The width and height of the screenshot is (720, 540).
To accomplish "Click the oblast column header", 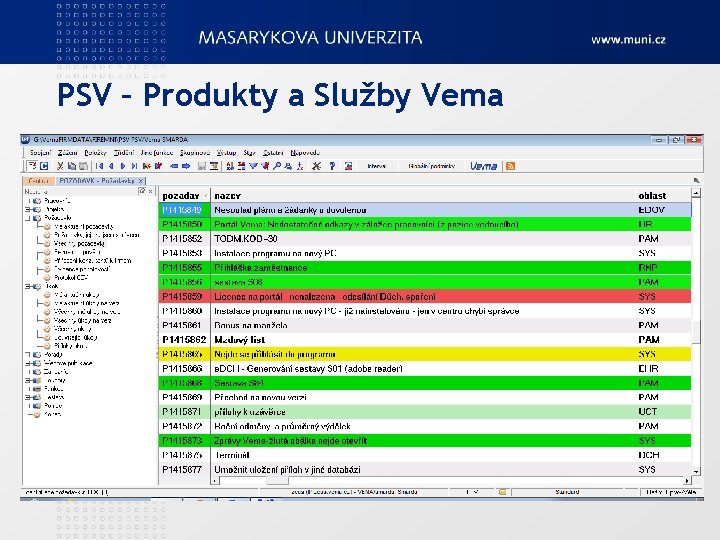I will click(663, 196).
